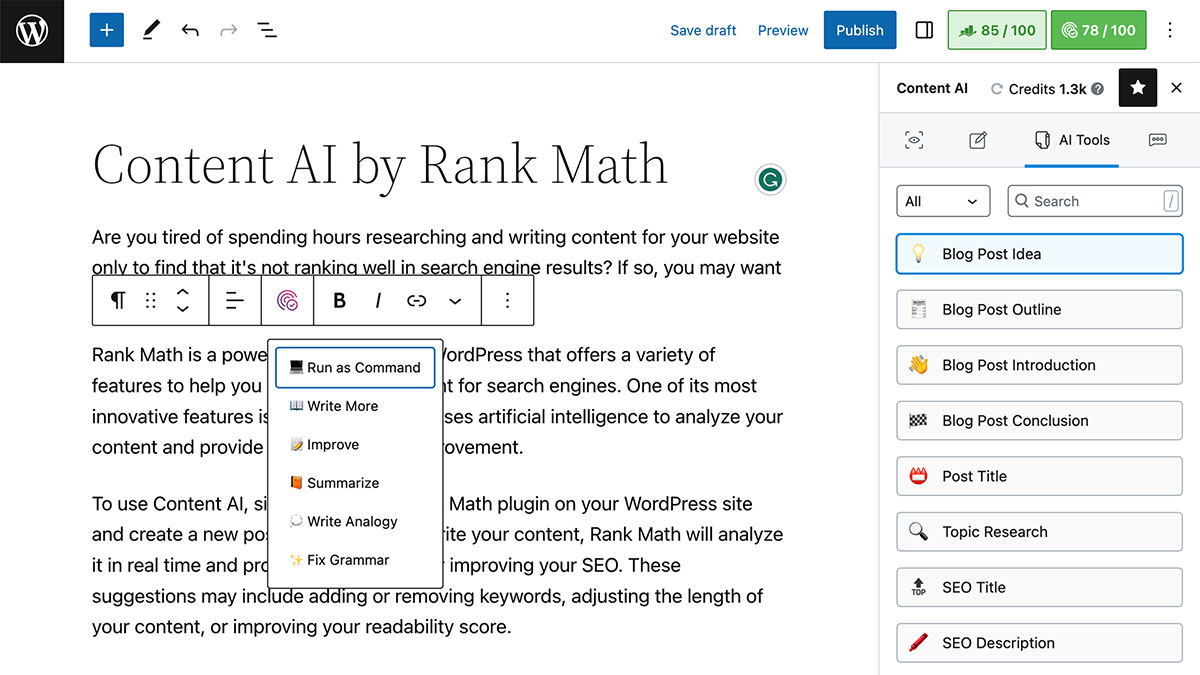The image size is (1200, 675).
Task: Open the Rank Math AI icon in block toolbar
Action: click(288, 300)
